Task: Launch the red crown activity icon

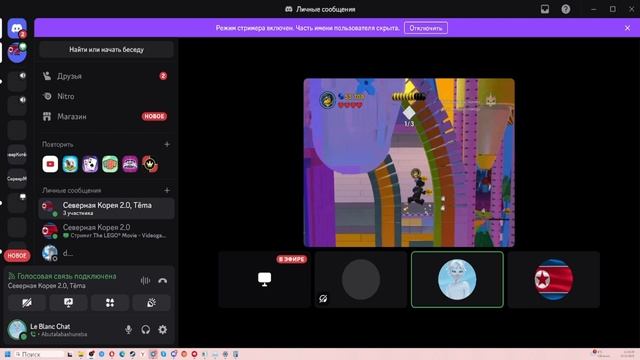Action: click(150, 164)
